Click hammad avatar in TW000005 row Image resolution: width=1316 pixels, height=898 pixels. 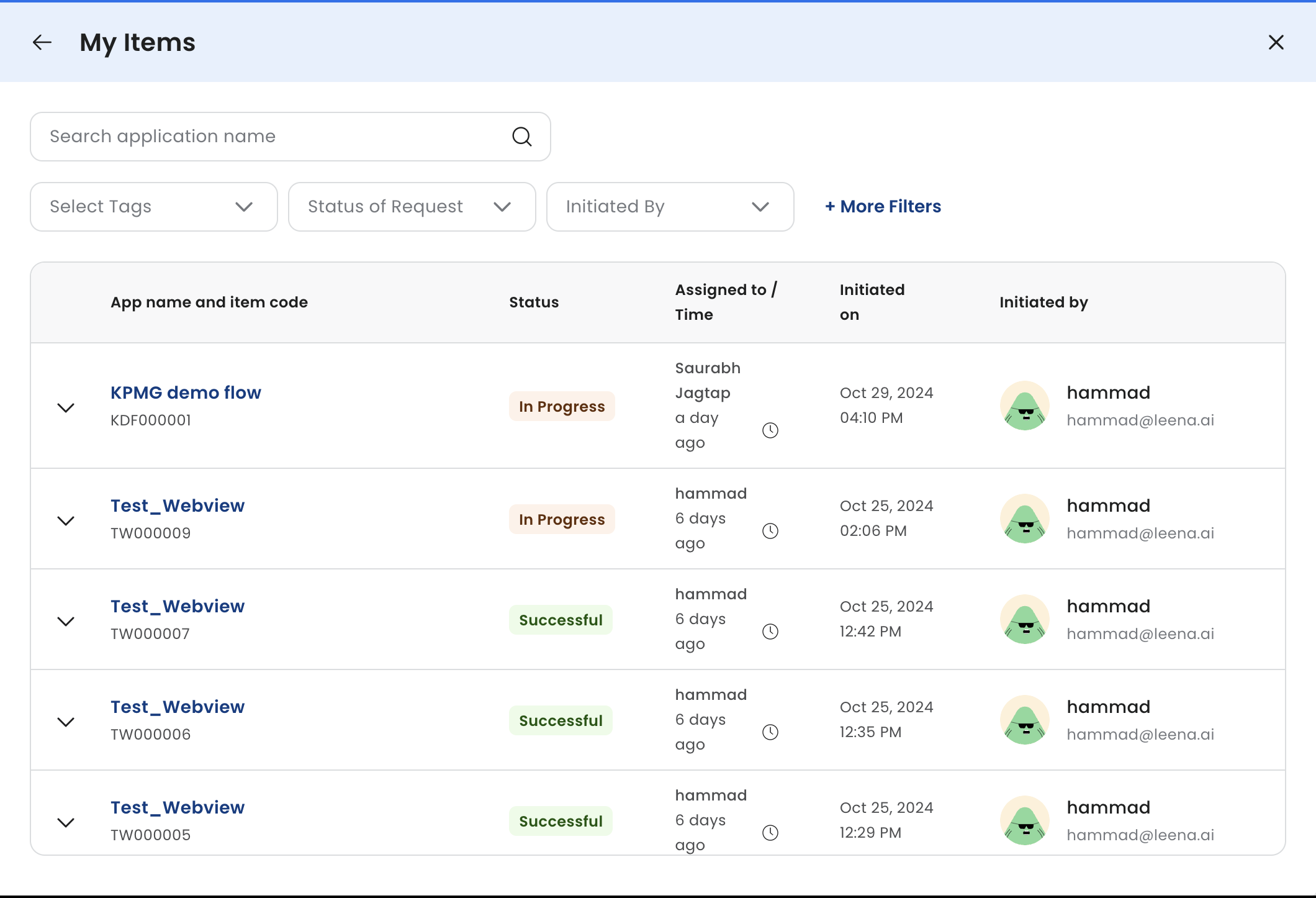pos(1024,820)
